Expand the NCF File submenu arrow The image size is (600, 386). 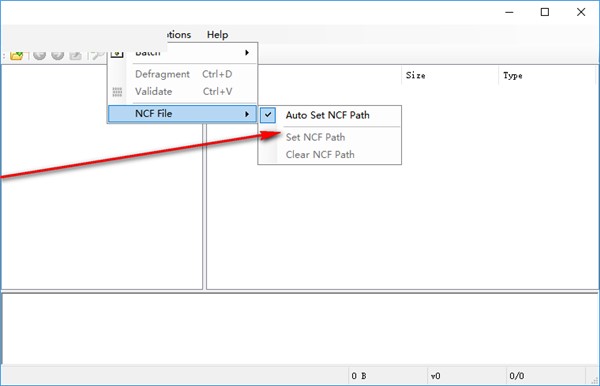click(247, 114)
